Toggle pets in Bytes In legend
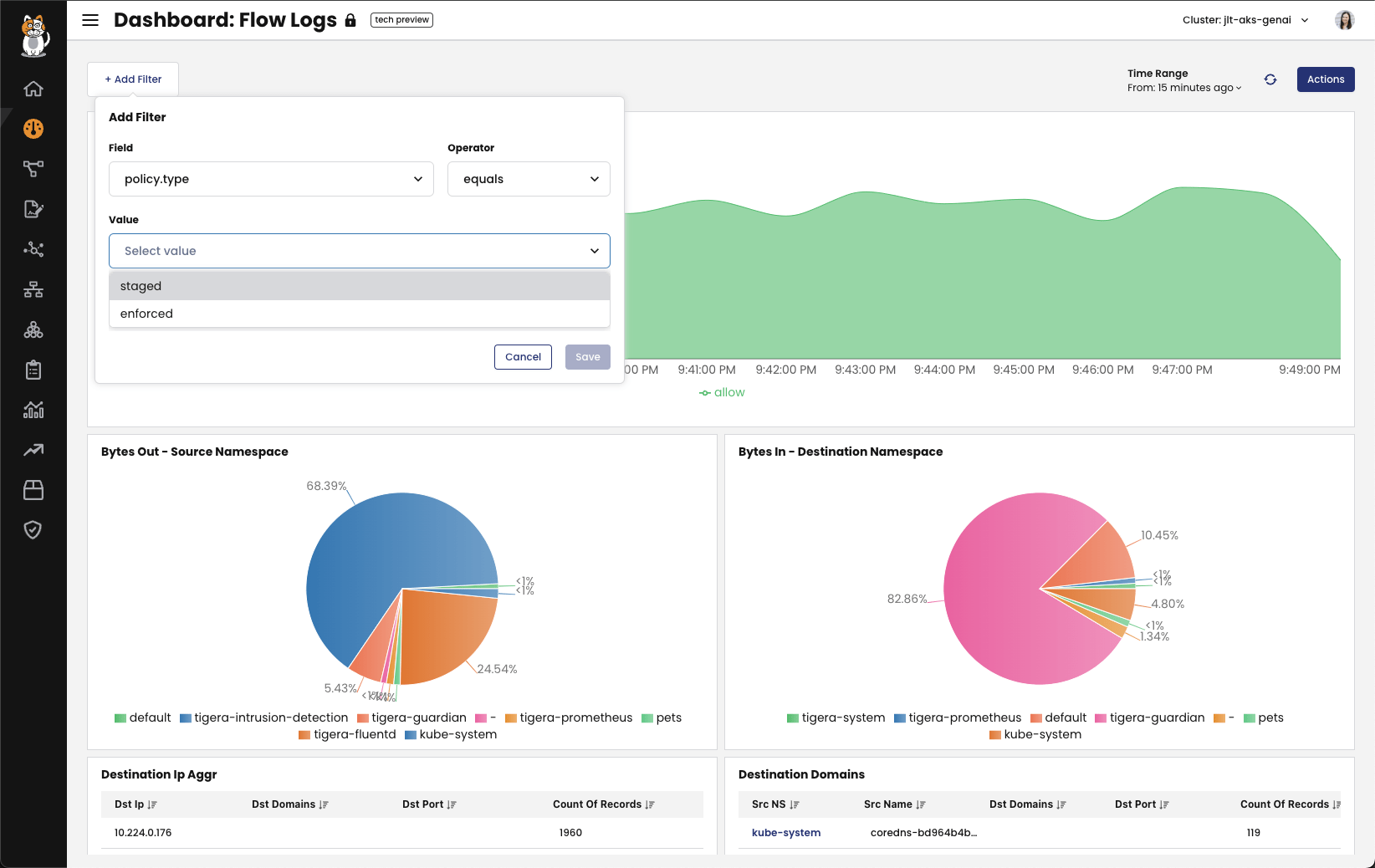 tap(1264, 717)
